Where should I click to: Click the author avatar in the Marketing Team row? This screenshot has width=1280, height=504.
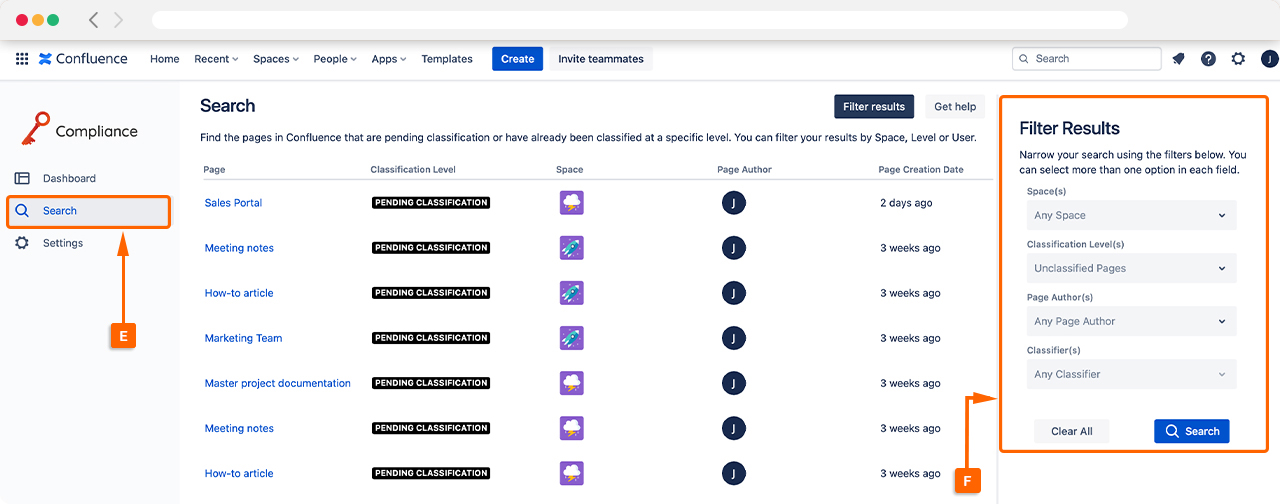(733, 338)
